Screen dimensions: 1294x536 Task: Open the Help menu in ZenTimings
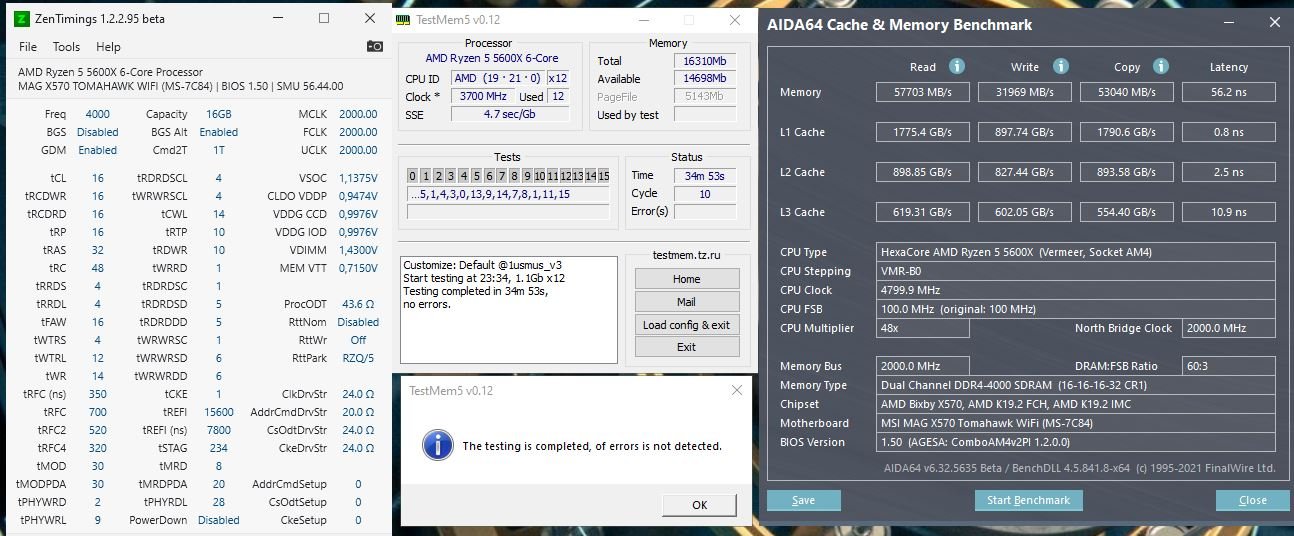(108, 47)
